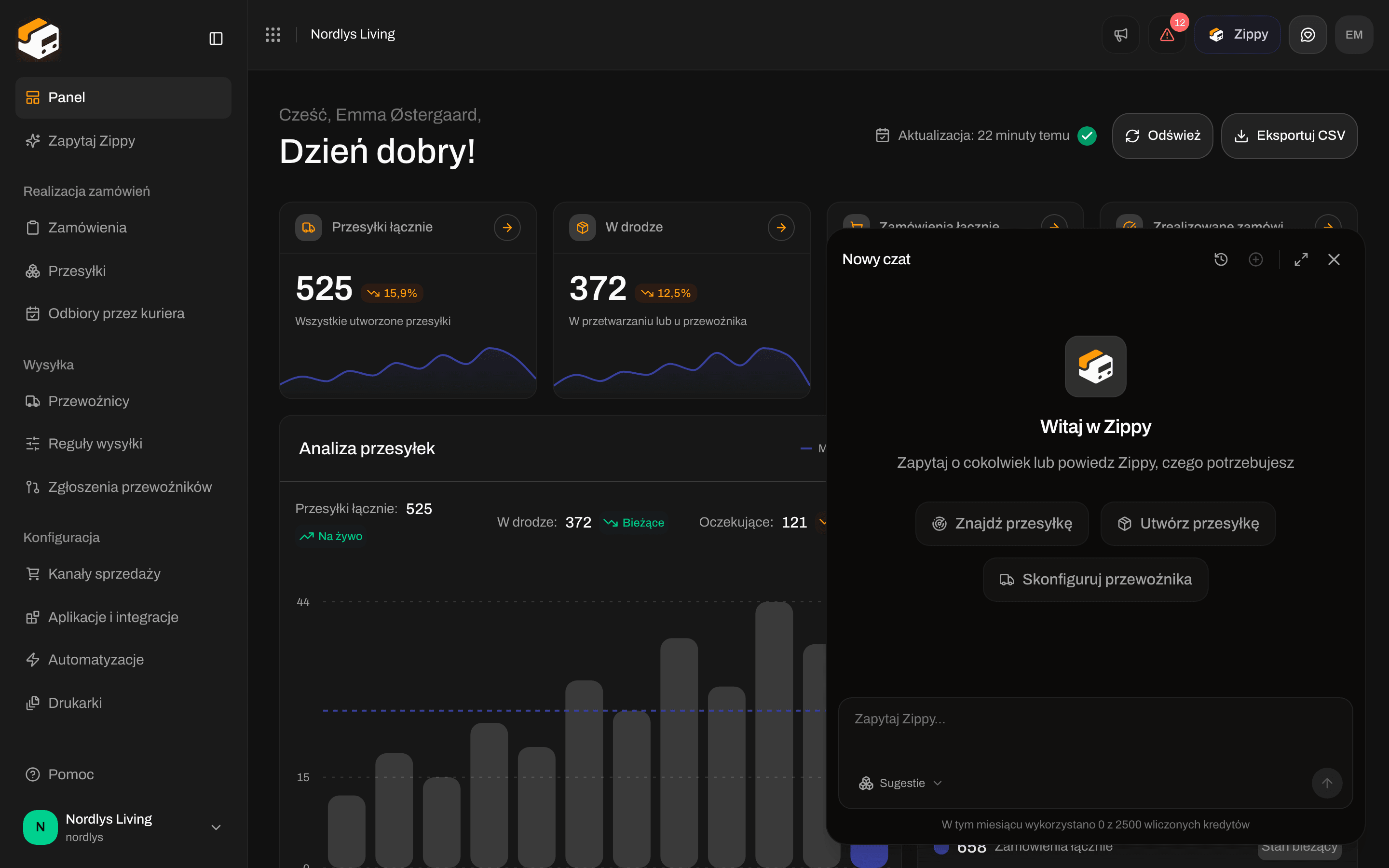Open chat history clock icon in Zippy panel
The image size is (1389, 868).
pyautogui.click(x=1221, y=259)
